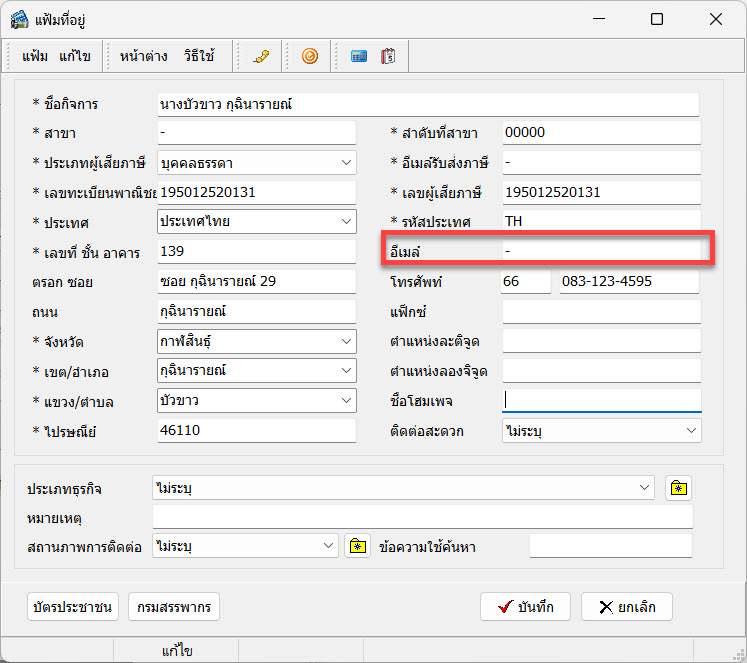Click the กรมสรรพากร button

tap(174, 607)
